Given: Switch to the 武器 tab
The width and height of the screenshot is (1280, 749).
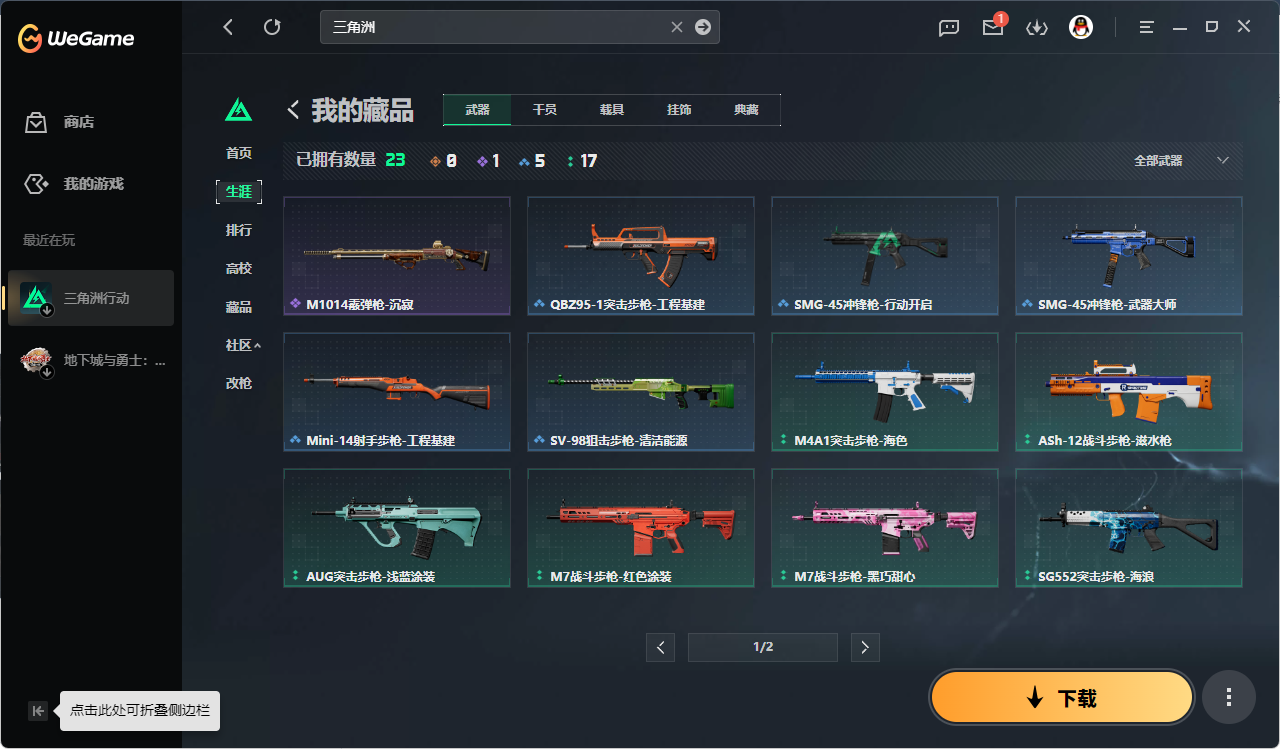Looking at the screenshot, I should coord(477,110).
